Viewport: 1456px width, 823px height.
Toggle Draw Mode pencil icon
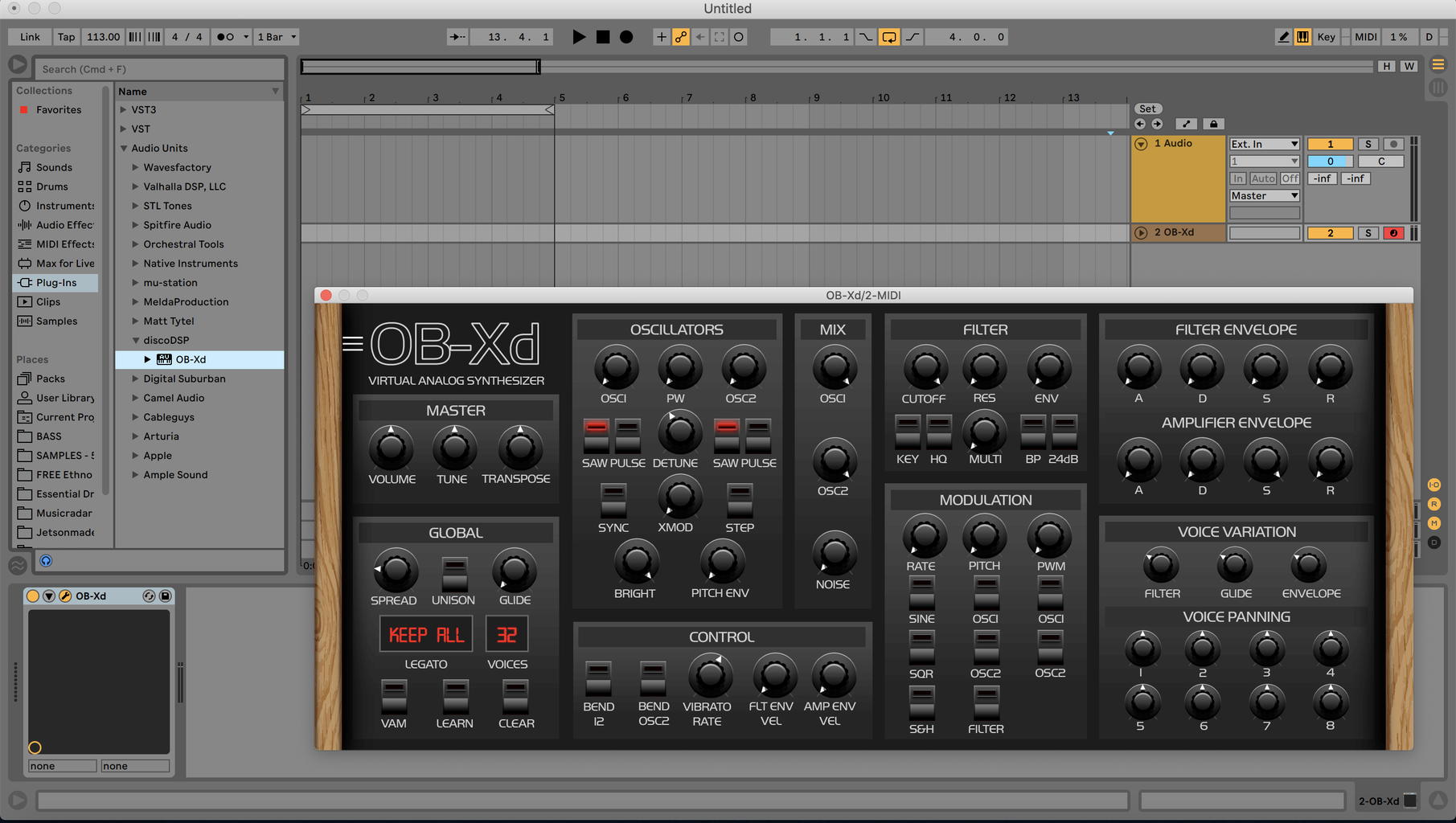[1283, 37]
